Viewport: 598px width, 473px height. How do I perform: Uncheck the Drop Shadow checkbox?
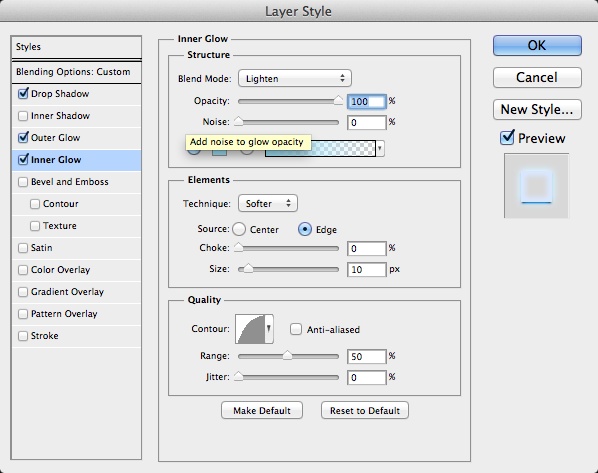(23, 93)
